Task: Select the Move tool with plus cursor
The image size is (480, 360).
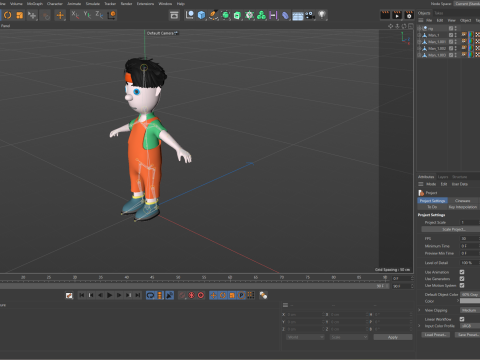Action: tap(32, 15)
